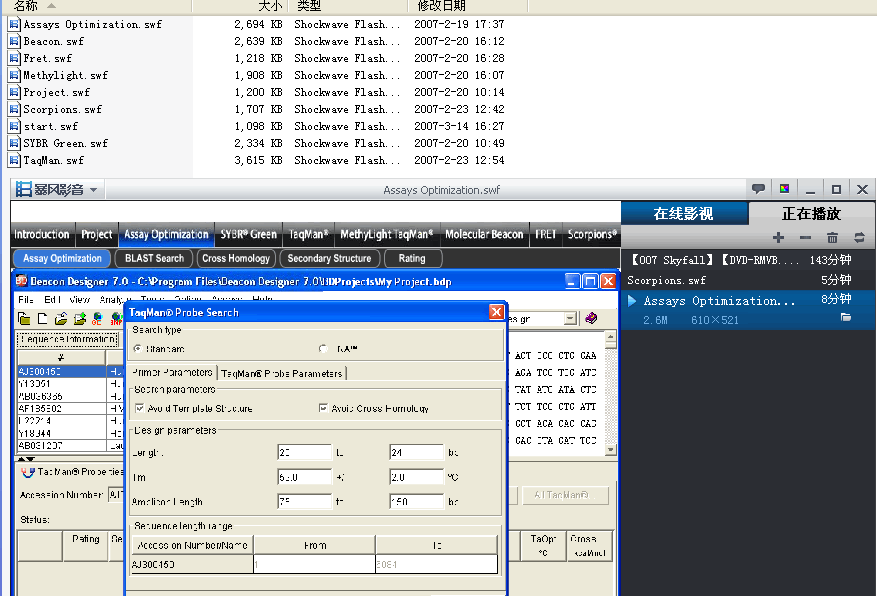Open View menu in Beacon Designer

pyautogui.click(x=80, y=300)
